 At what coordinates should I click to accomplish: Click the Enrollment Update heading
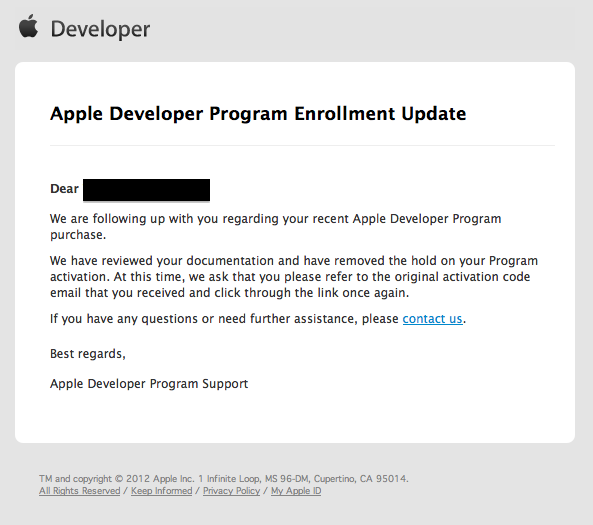tap(258, 113)
